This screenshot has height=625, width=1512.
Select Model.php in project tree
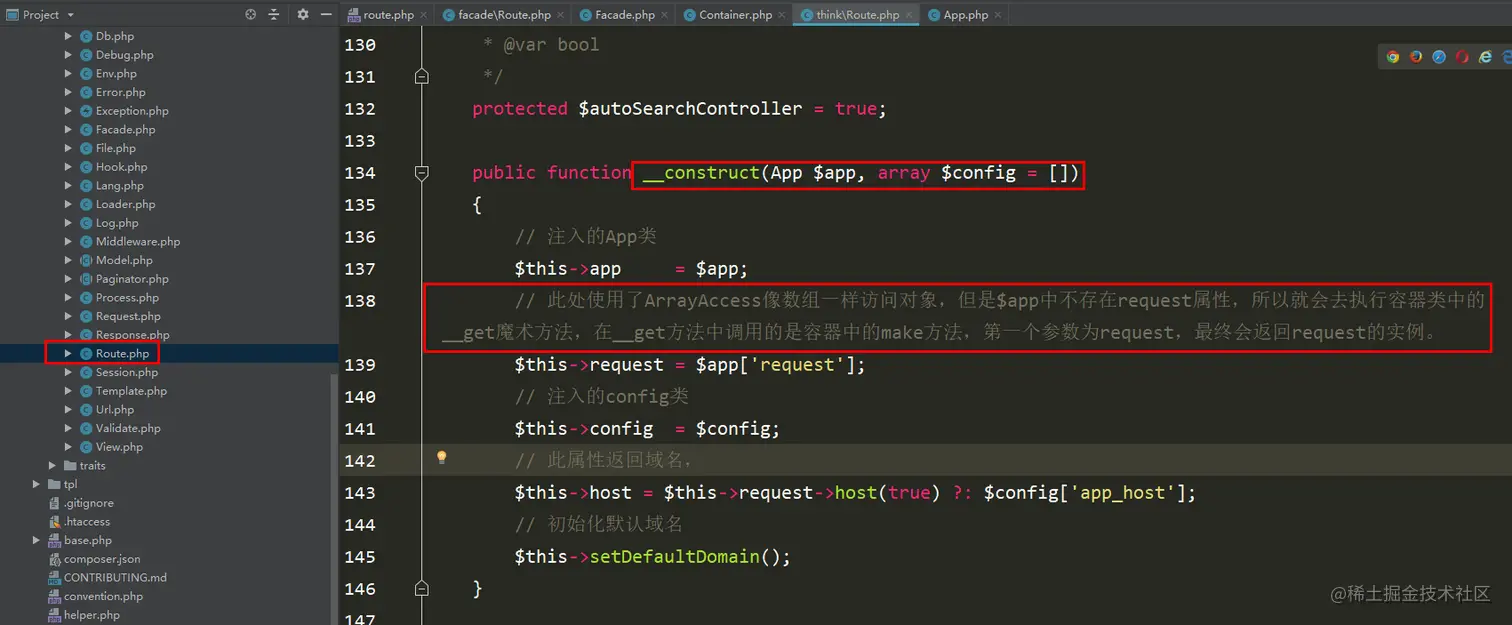pyautogui.click(x=124, y=260)
